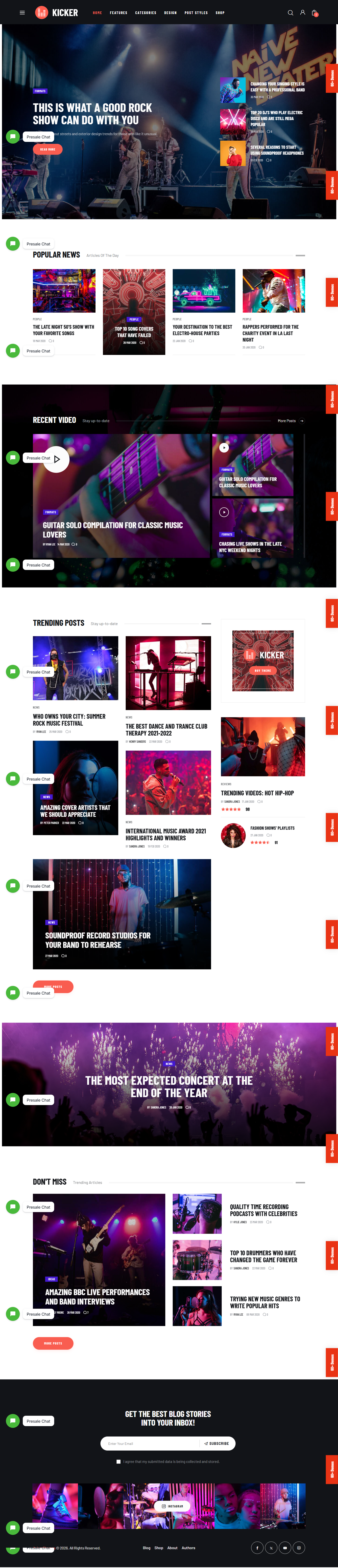
Task: Click the Subscribe button
Action: 217,1443
